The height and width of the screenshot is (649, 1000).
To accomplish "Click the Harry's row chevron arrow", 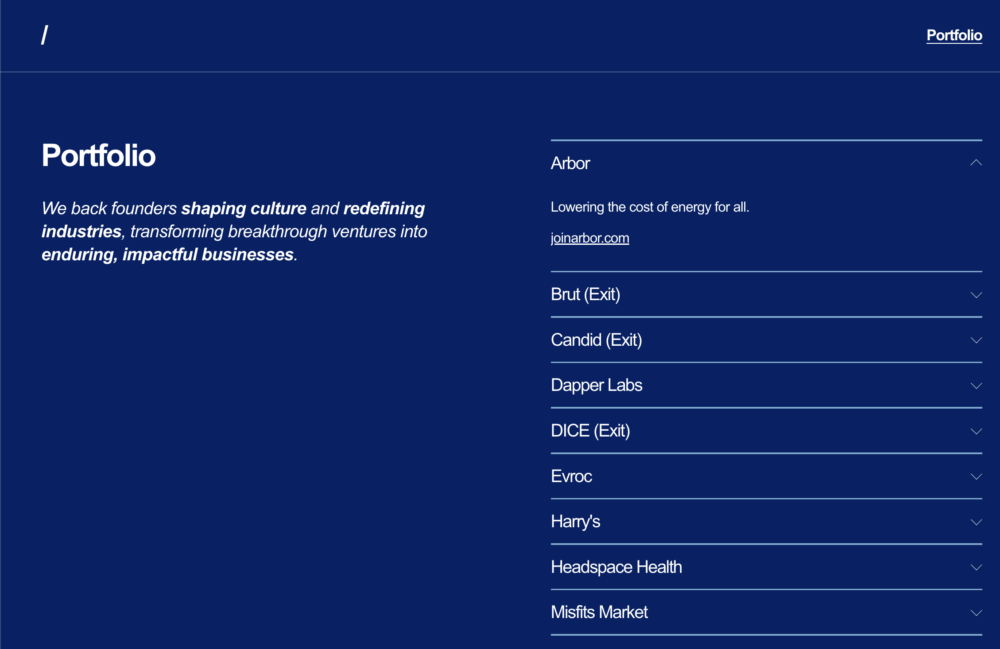I will point(976,522).
